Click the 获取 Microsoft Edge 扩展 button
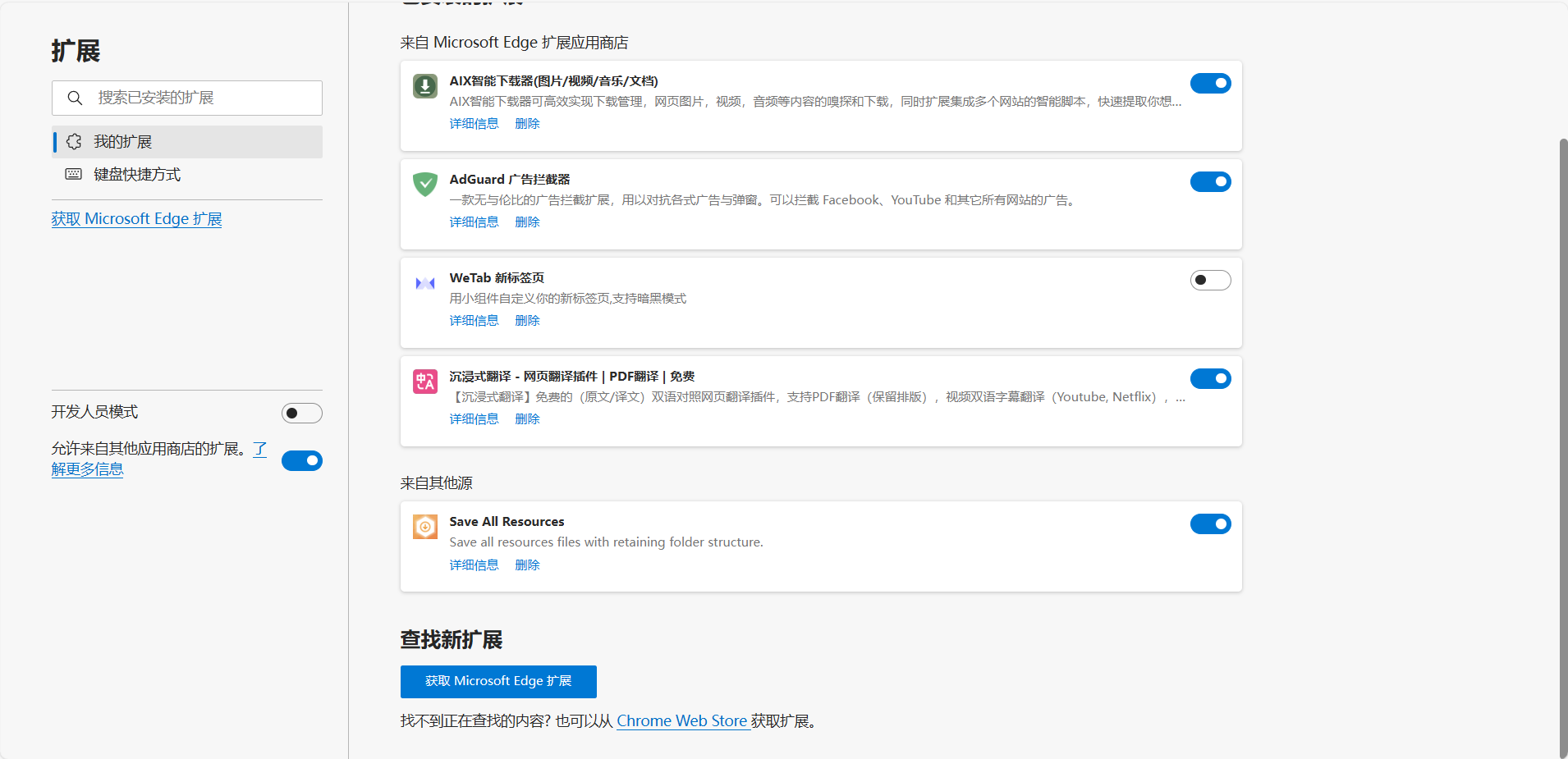Image resolution: width=1568 pixels, height=759 pixels. click(497, 681)
